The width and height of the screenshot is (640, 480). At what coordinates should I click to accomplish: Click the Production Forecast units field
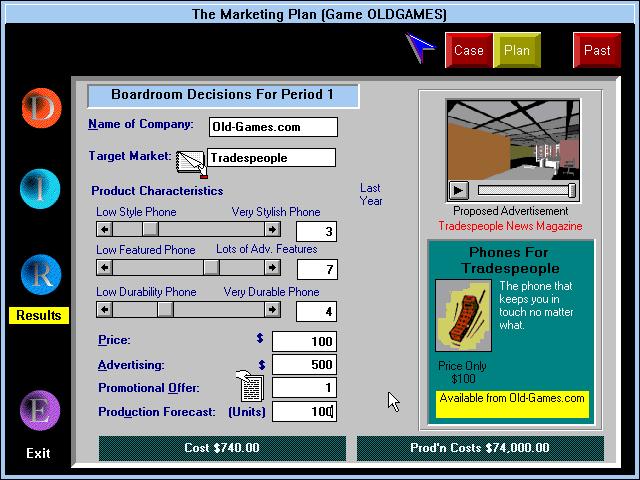pos(304,411)
